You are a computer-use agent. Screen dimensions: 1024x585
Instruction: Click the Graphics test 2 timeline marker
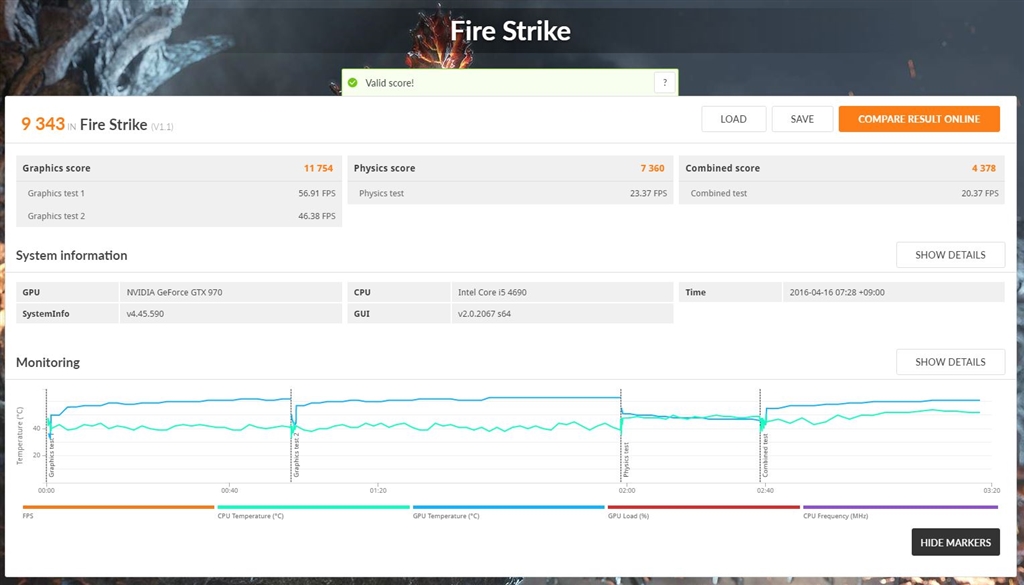(296, 454)
